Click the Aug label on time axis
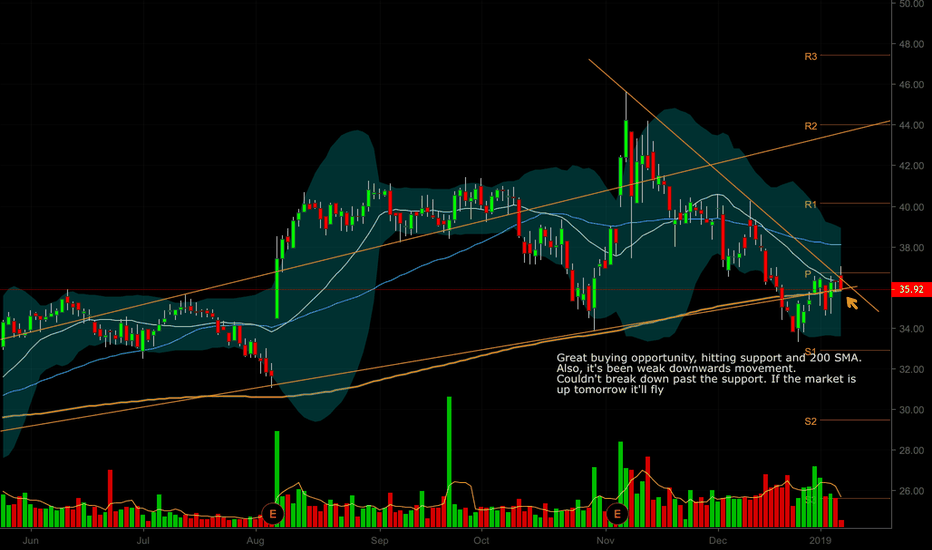The image size is (932, 550). [x=255, y=540]
